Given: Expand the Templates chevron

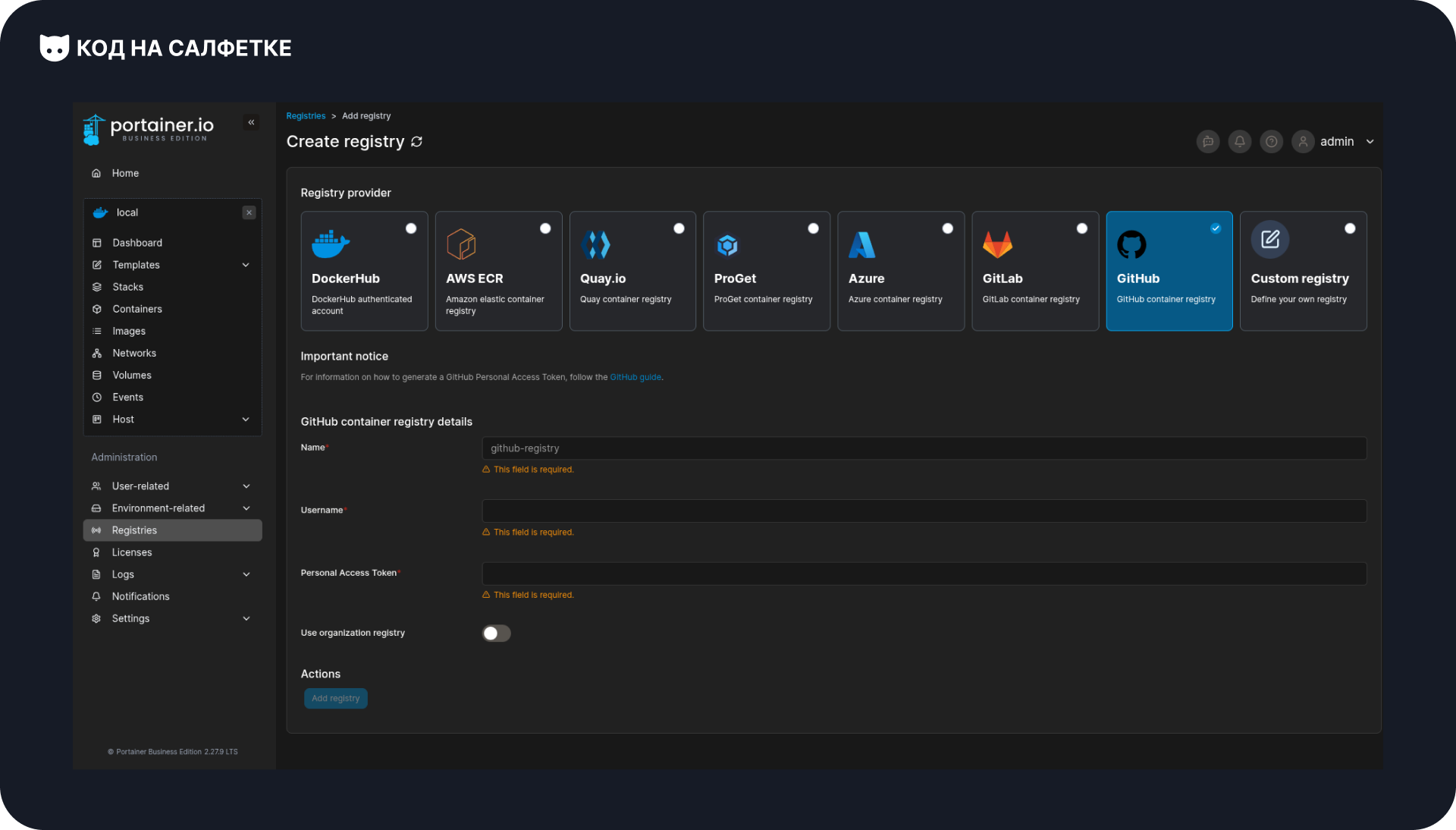Looking at the screenshot, I should point(246,265).
